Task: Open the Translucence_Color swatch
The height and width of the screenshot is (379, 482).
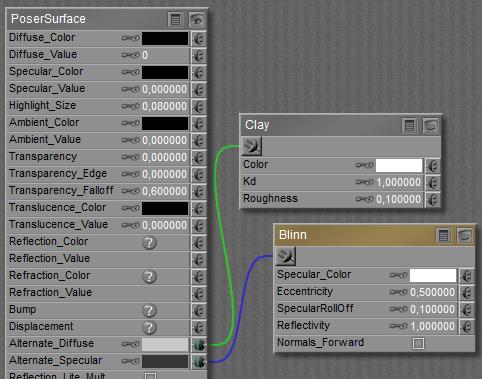Action: [x=165, y=208]
